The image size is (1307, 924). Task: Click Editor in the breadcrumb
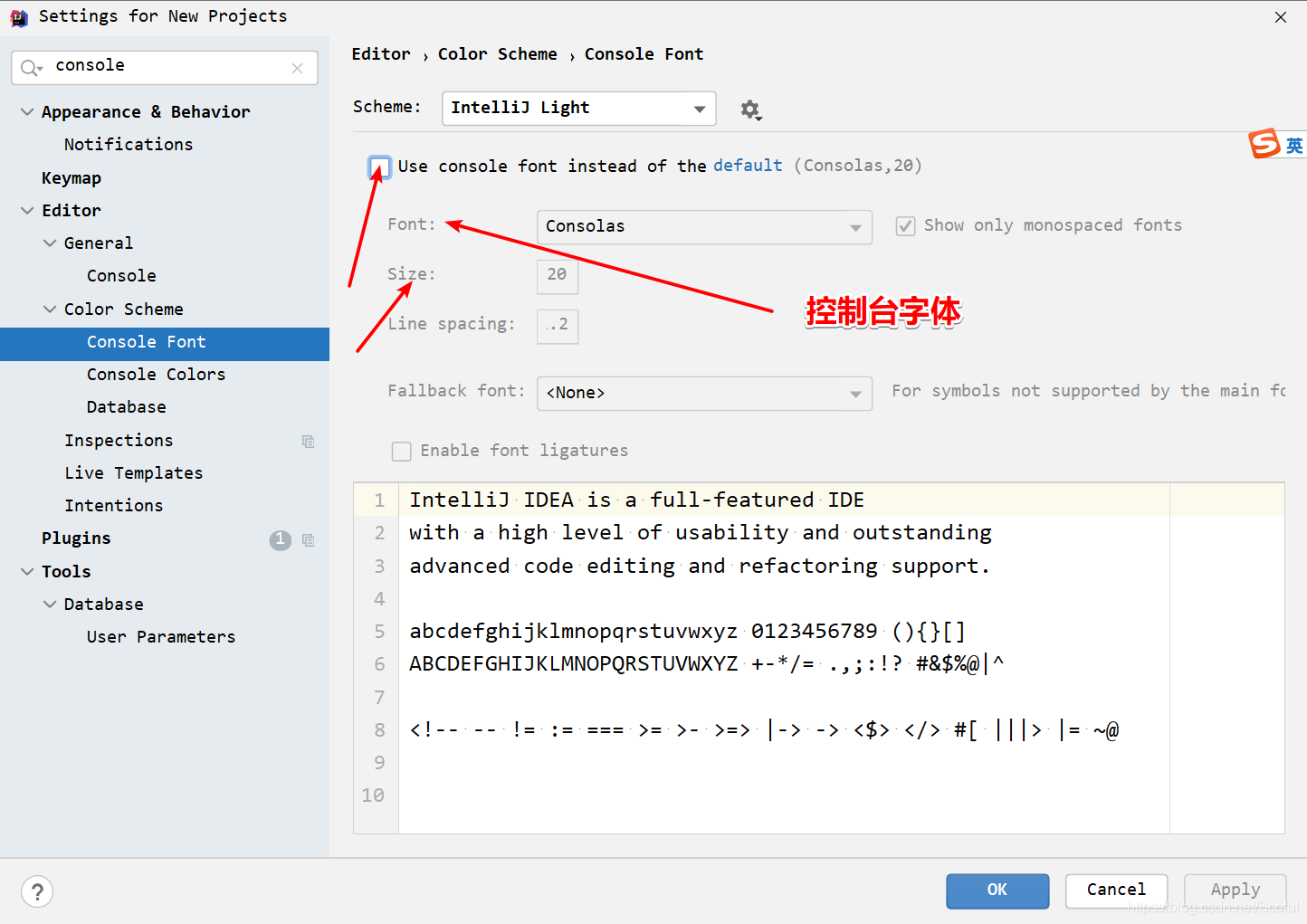point(381,54)
